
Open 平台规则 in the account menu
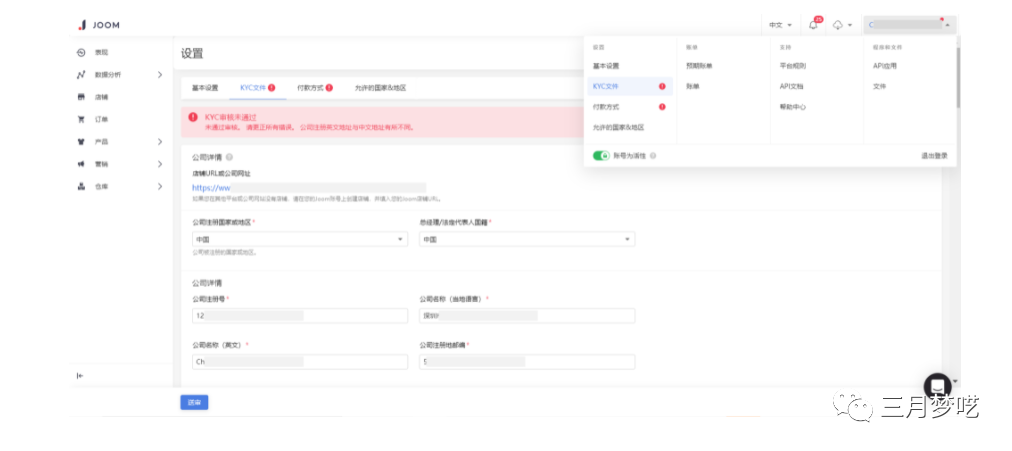793,66
